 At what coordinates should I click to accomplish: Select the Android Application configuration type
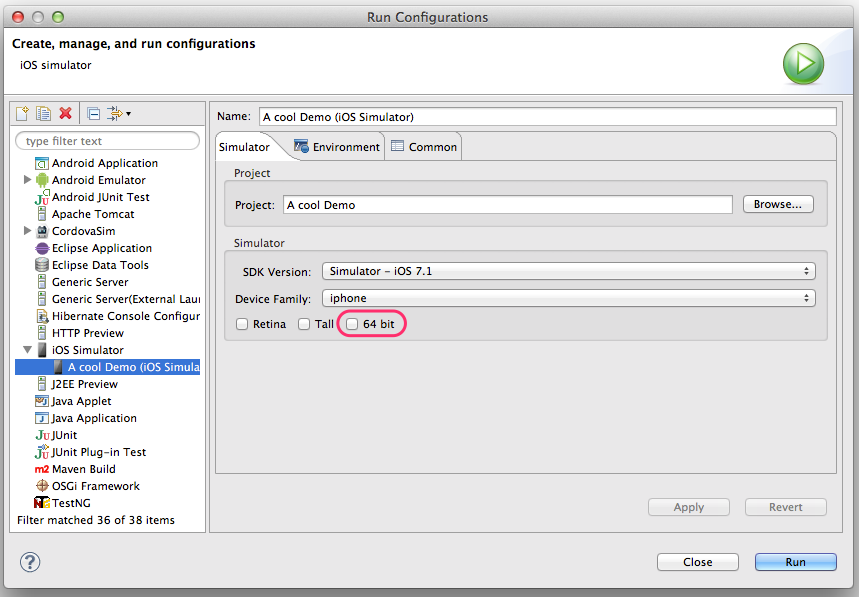[104, 163]
